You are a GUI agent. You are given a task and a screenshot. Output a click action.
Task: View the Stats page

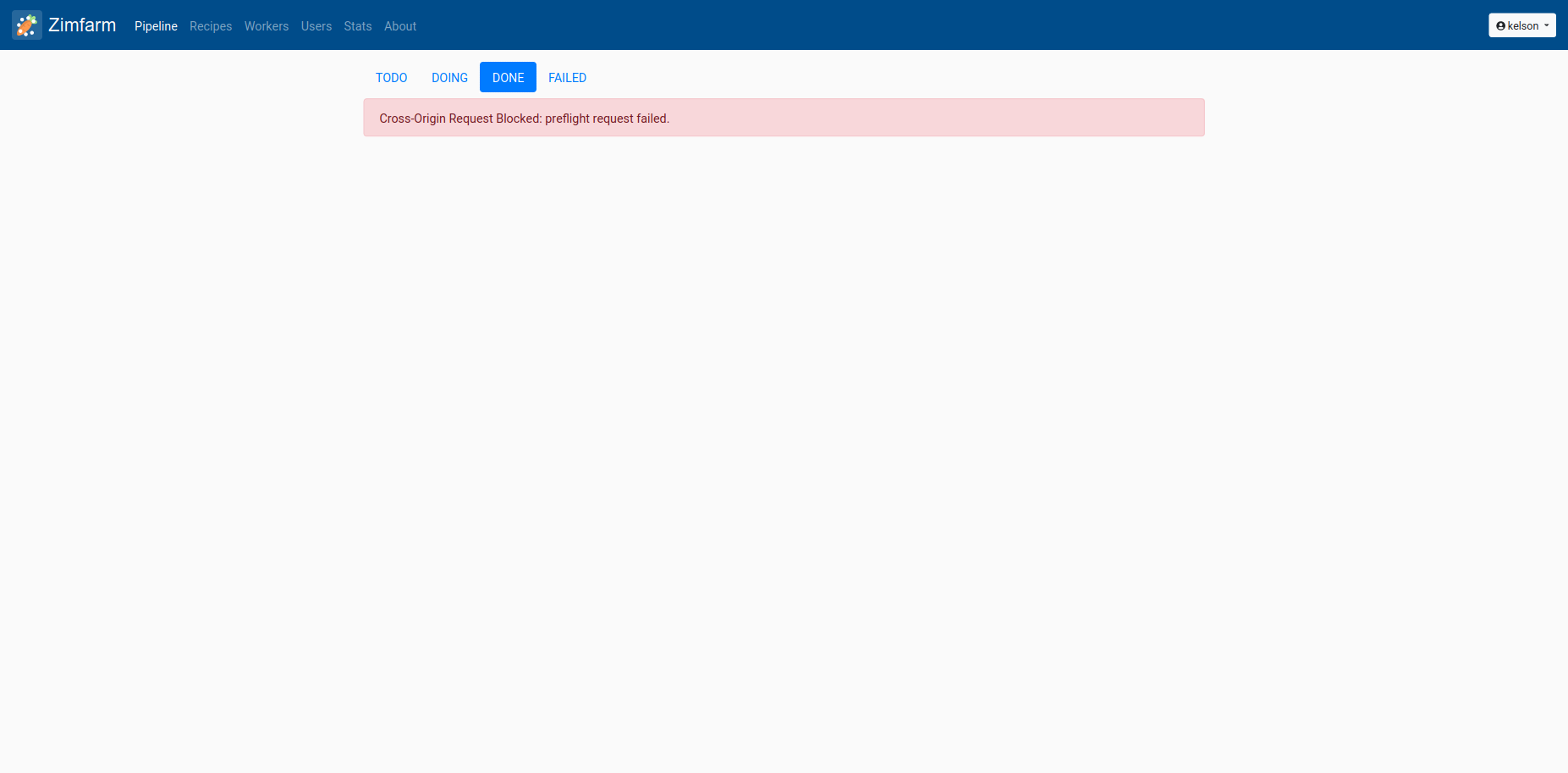[357, 26]
